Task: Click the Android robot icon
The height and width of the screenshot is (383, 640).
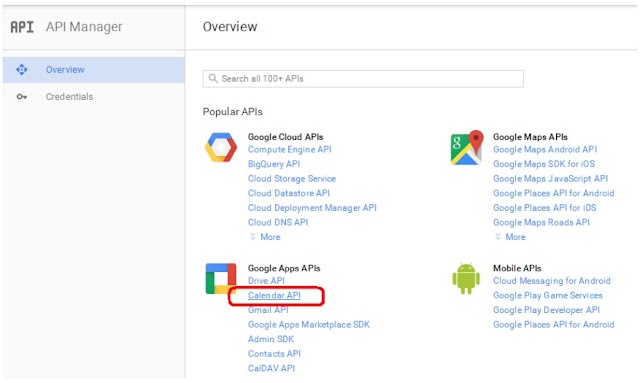Action: click(x=466, y=278)
